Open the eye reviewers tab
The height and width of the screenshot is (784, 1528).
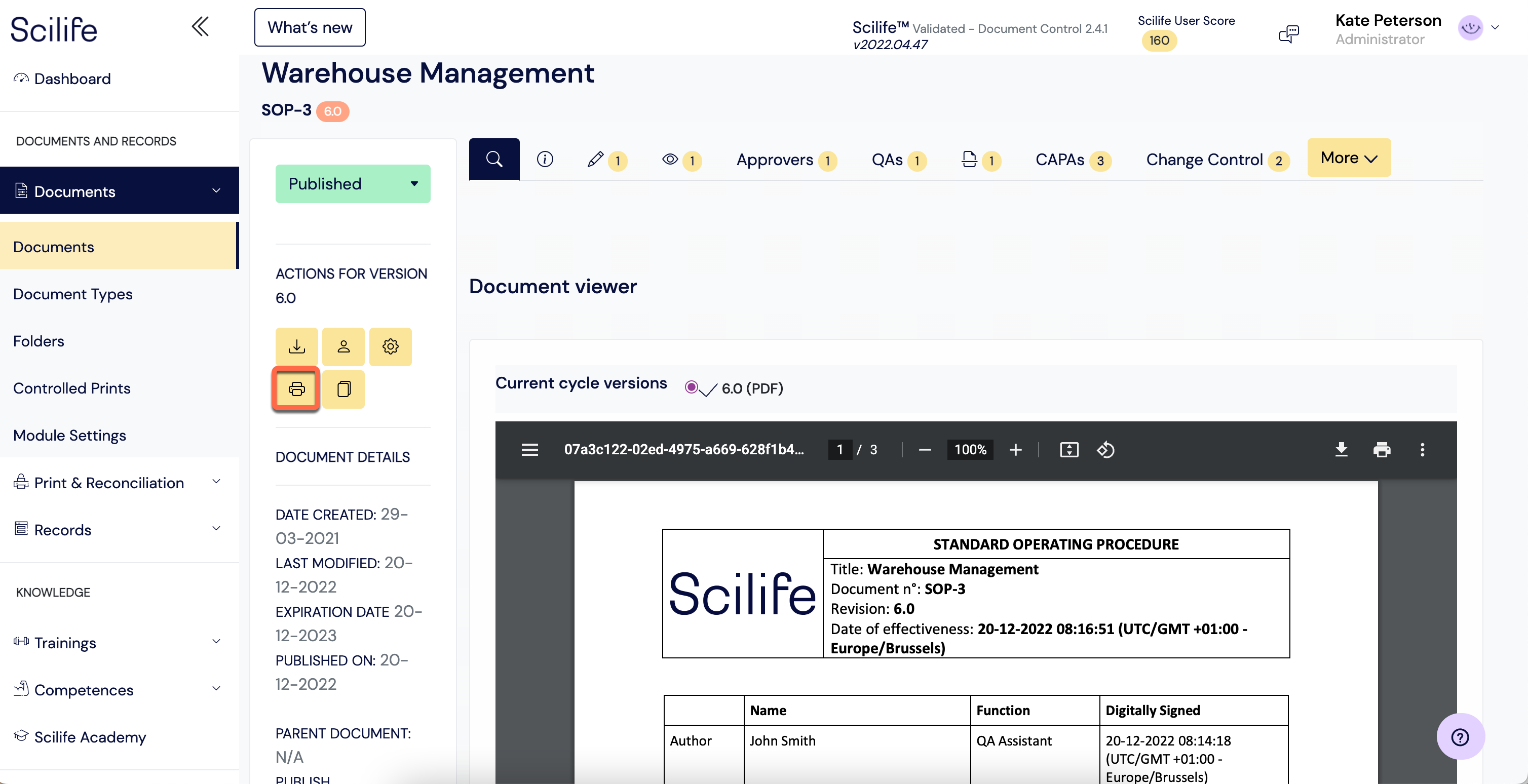pos(681,160)
